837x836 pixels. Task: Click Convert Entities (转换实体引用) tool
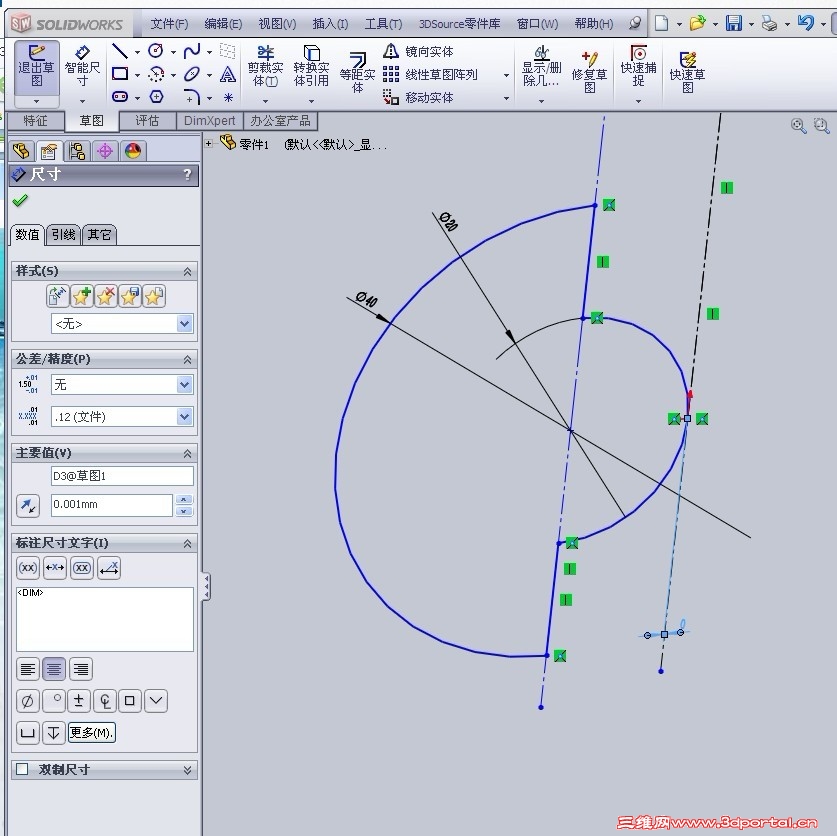coord(311,66)
